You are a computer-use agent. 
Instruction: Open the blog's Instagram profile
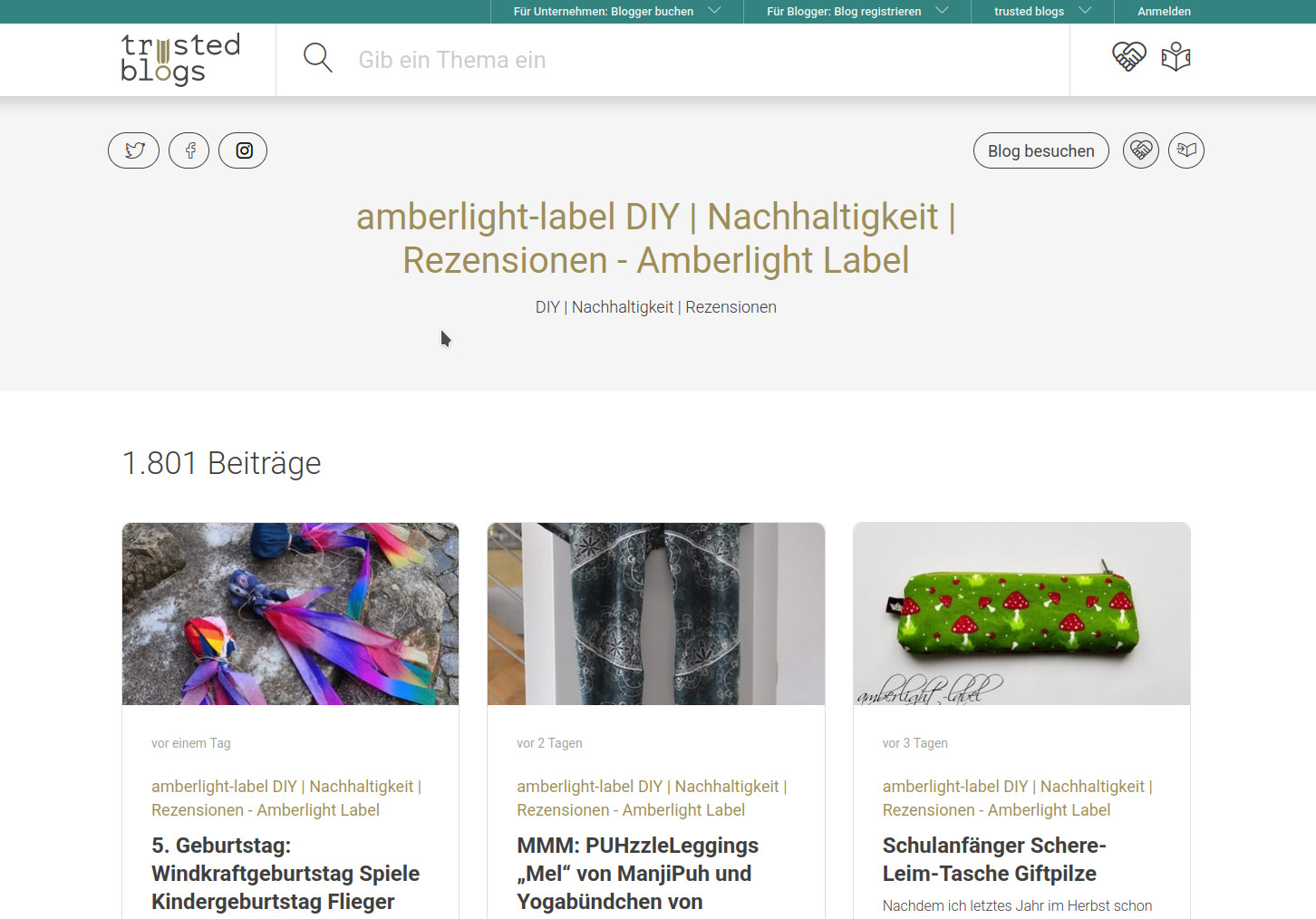pyautogui.click(x=244, y=150)
